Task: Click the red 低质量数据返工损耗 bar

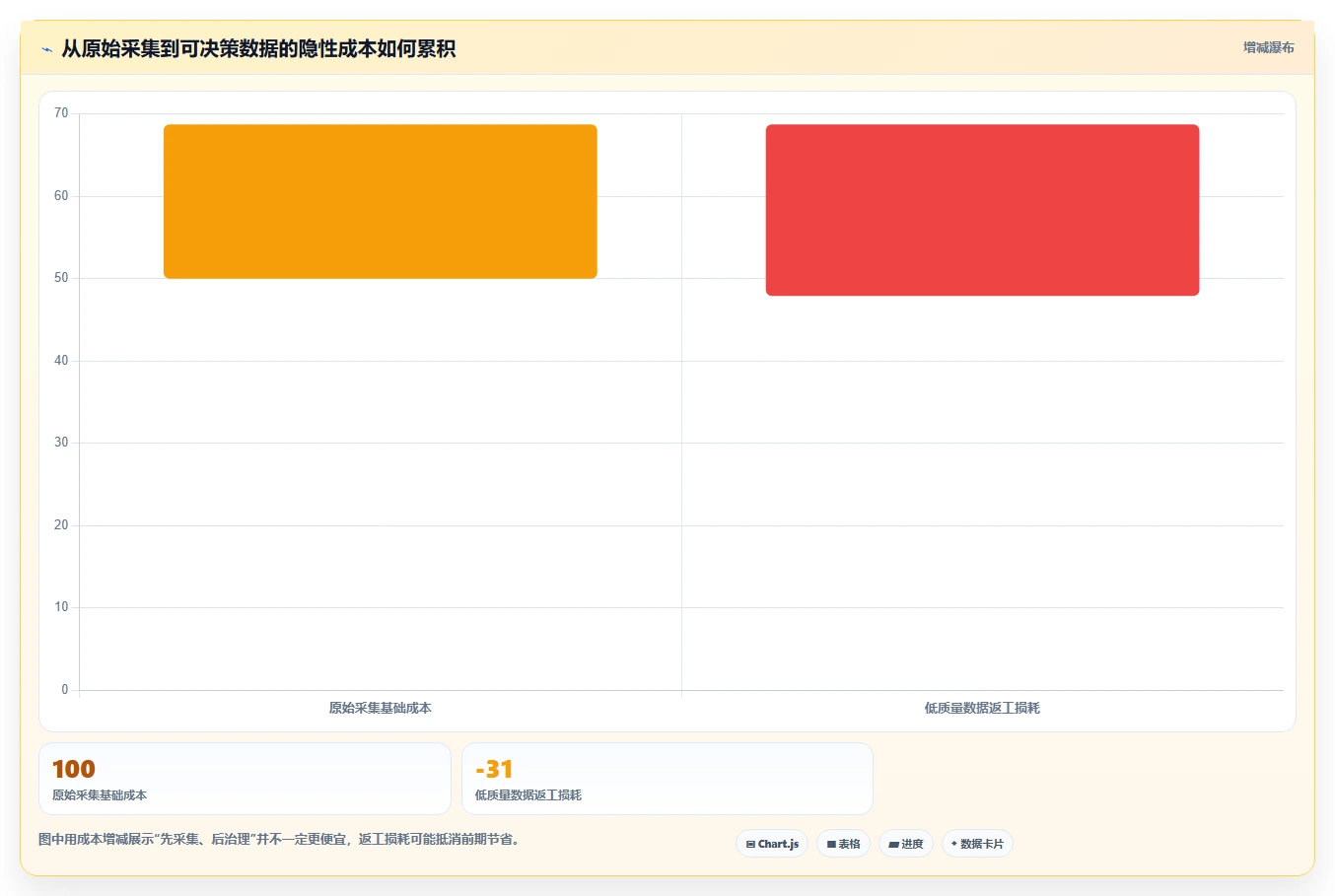Action: tap(982, 210)
